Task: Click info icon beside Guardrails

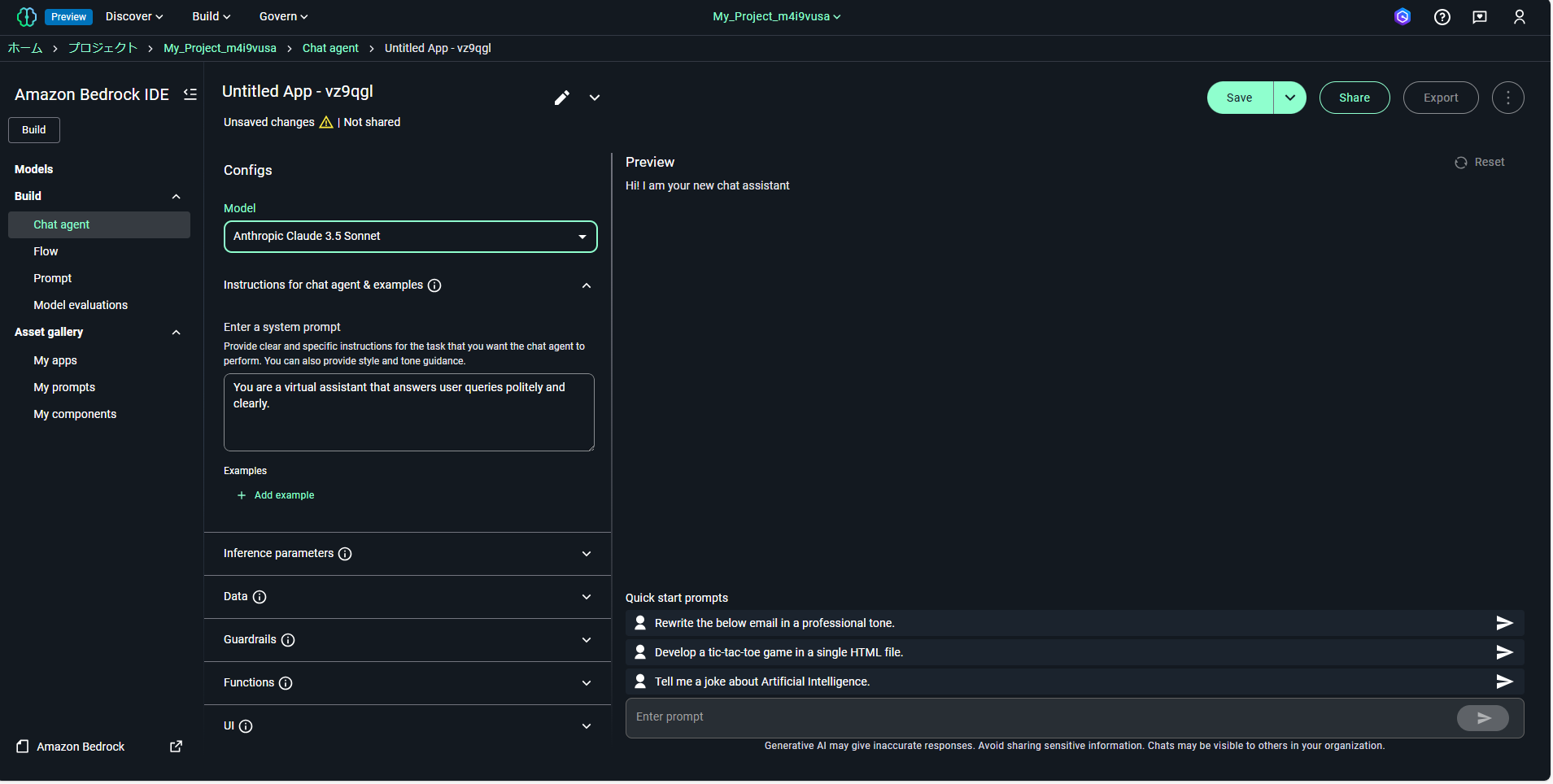Action: click(x=288, y=640)
